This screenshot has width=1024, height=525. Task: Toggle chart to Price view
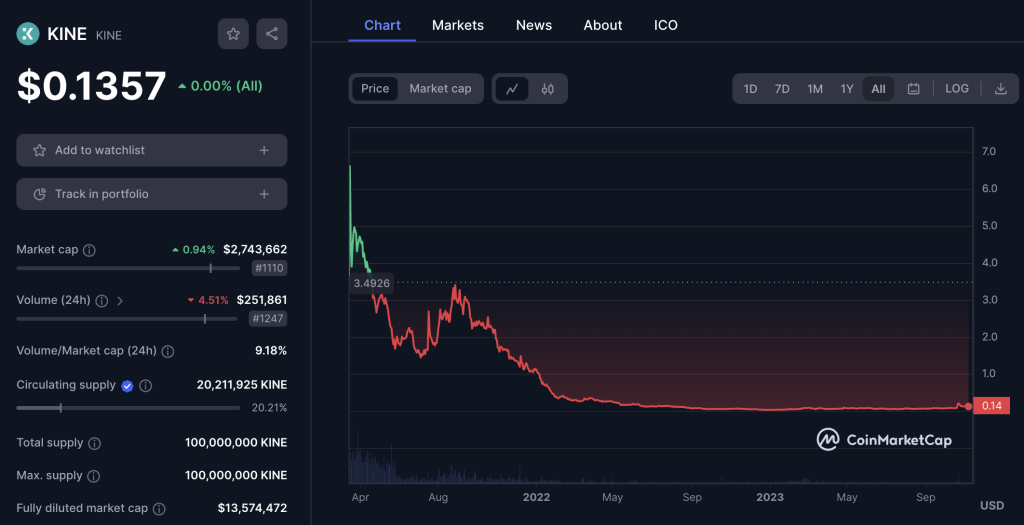tap(375, 89)
